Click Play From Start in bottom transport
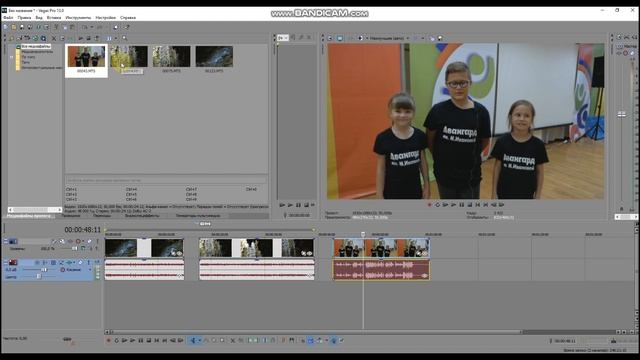640x360 pixels. click(124, 340)
